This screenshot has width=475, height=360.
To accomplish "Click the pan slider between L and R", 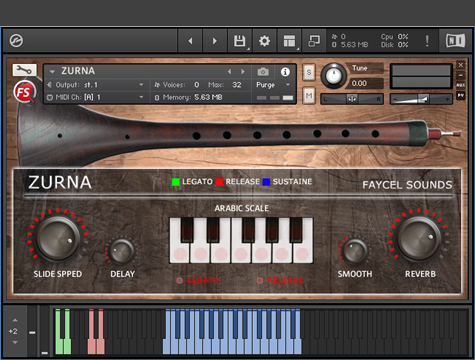I will 352,99.
